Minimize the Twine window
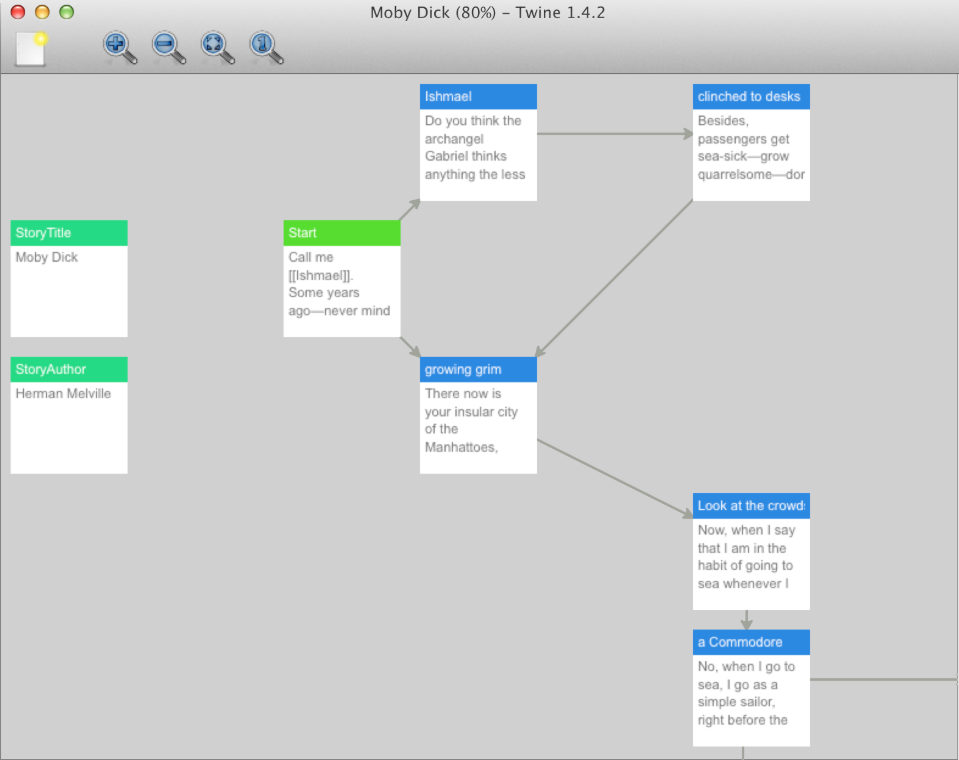 pos(41,13)
